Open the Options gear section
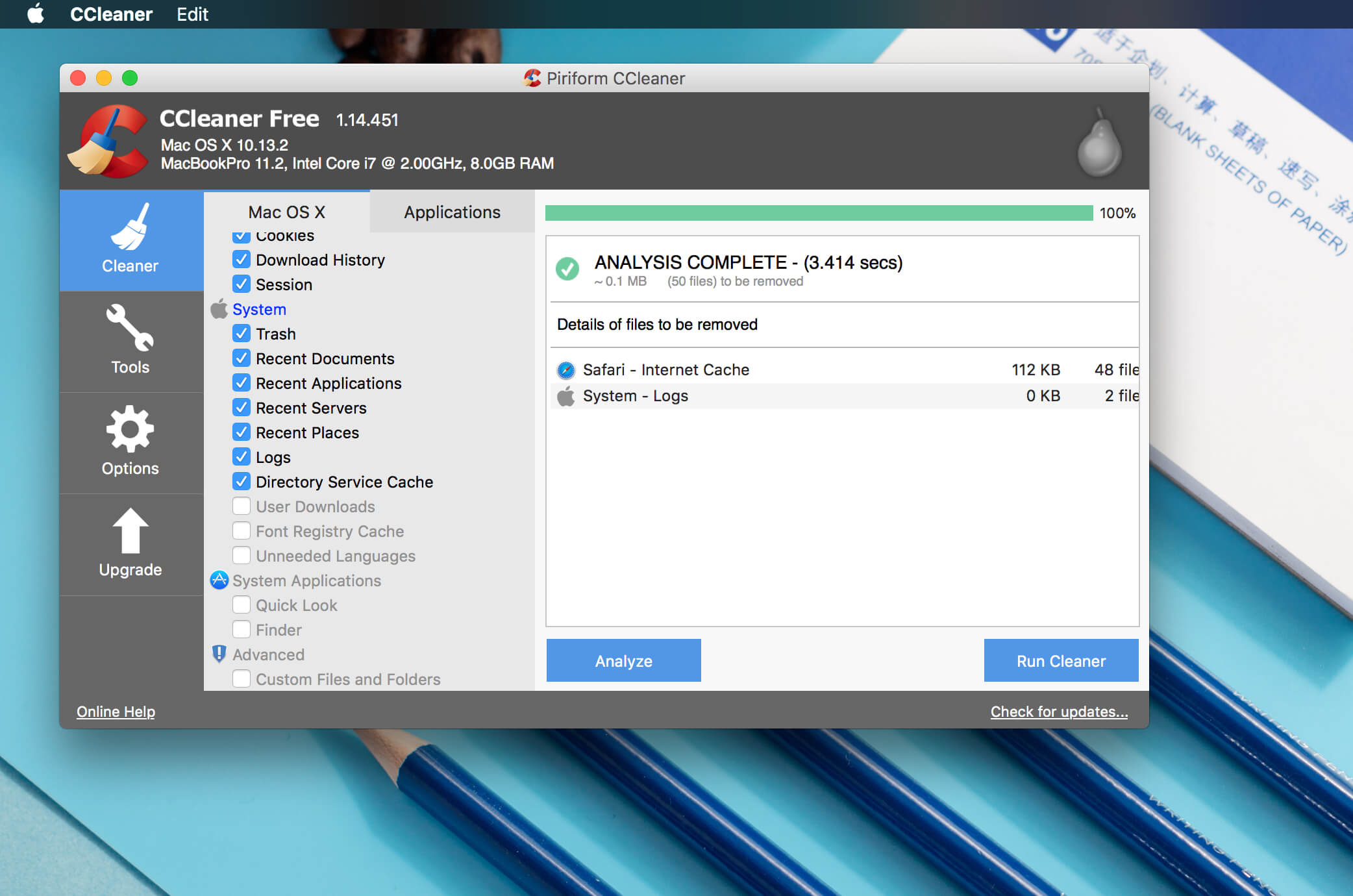The height and width of the screenshot is (896, 1353). [x=130, y=443]
